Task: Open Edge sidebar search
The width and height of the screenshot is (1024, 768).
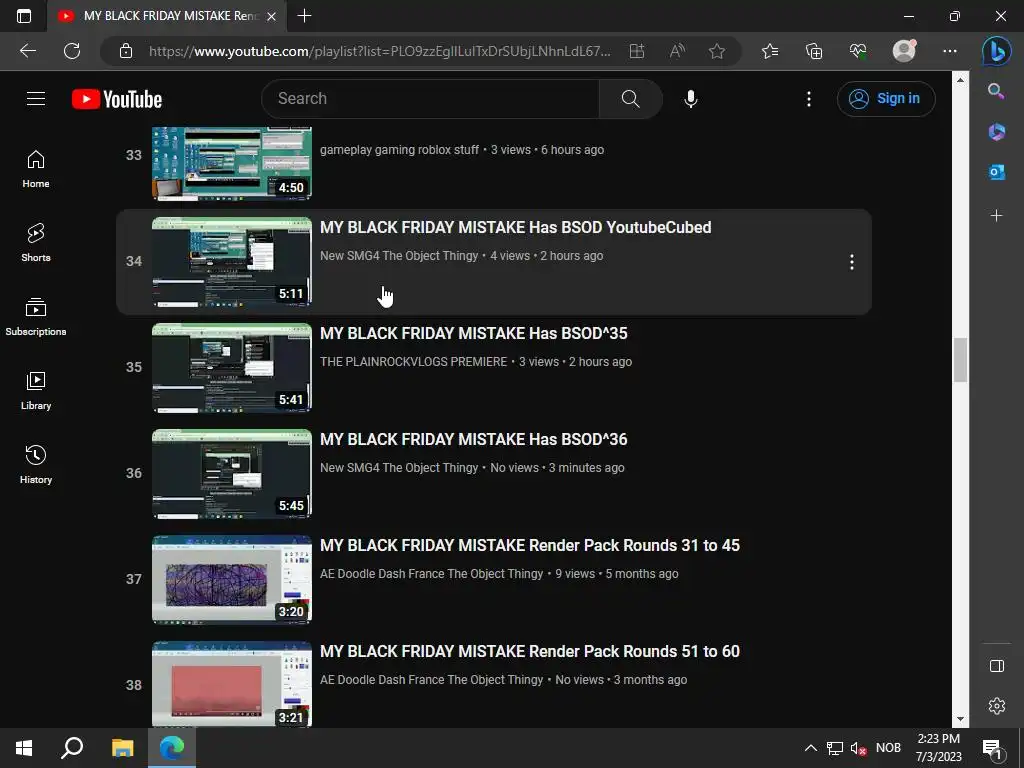Action: pos(997,91)
